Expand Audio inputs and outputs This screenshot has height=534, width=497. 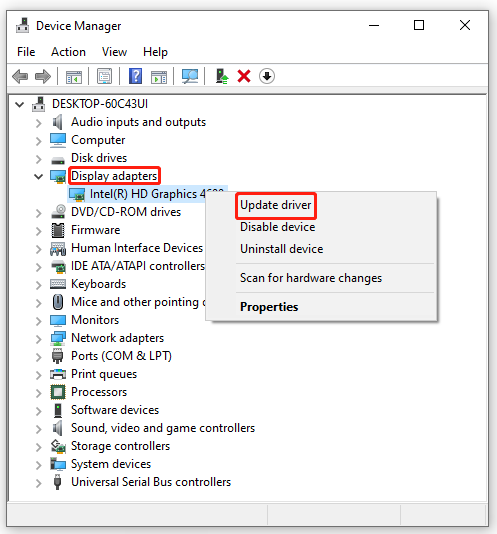[38, 123]
